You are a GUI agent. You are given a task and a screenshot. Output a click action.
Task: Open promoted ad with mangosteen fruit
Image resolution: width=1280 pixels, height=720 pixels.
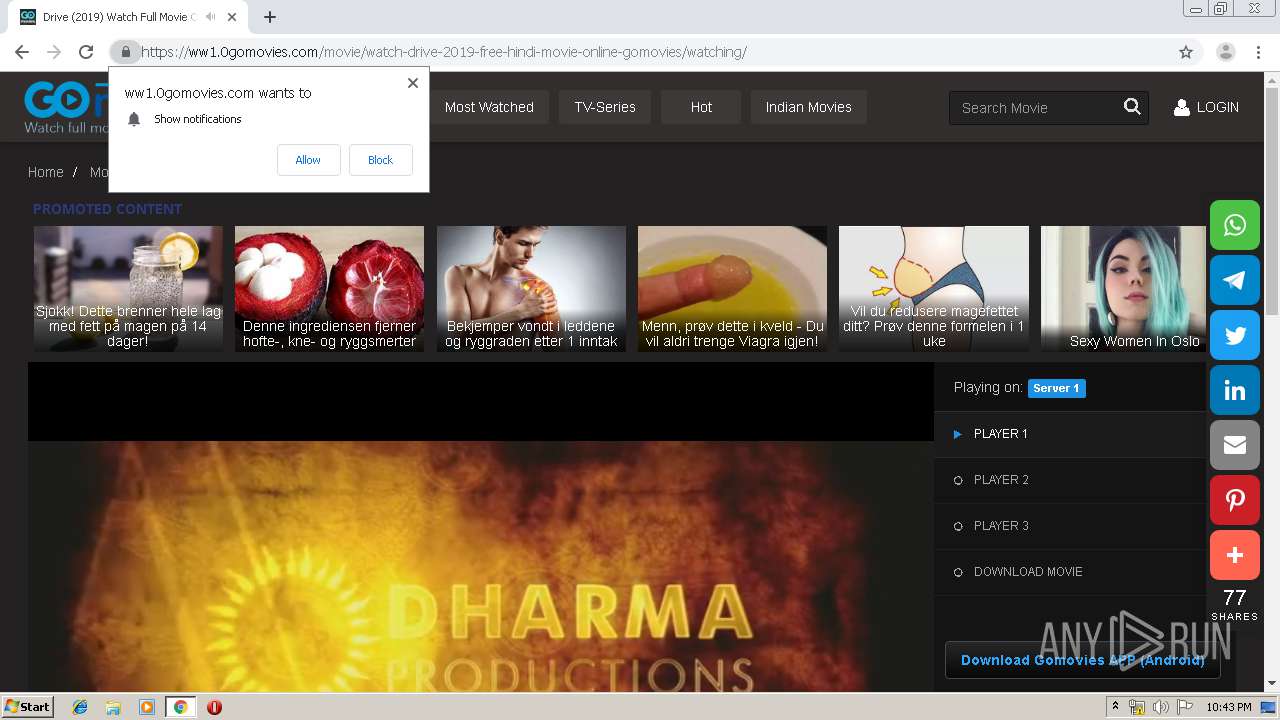[x=329, y=288]
